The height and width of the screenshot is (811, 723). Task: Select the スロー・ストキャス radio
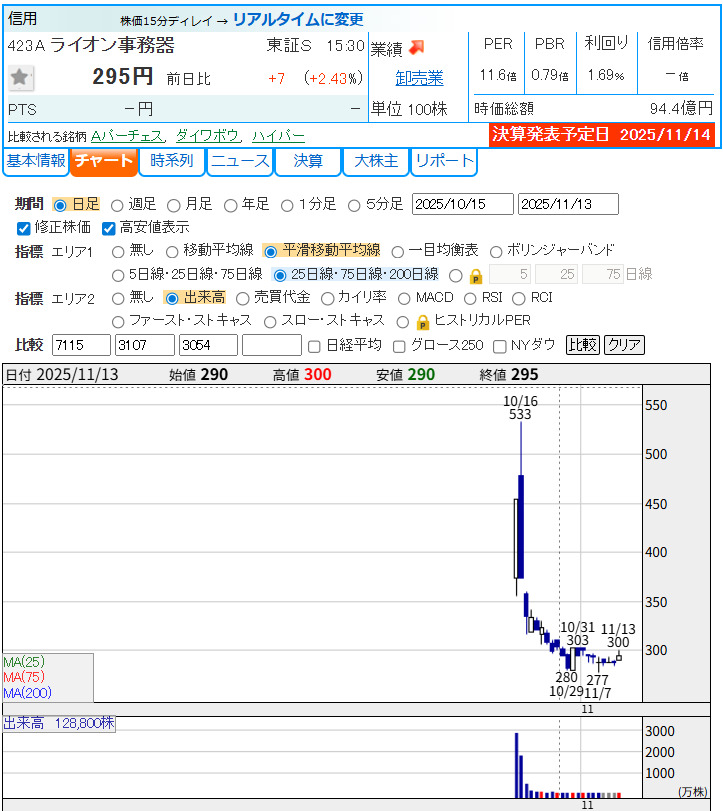[x=269, y=322]
